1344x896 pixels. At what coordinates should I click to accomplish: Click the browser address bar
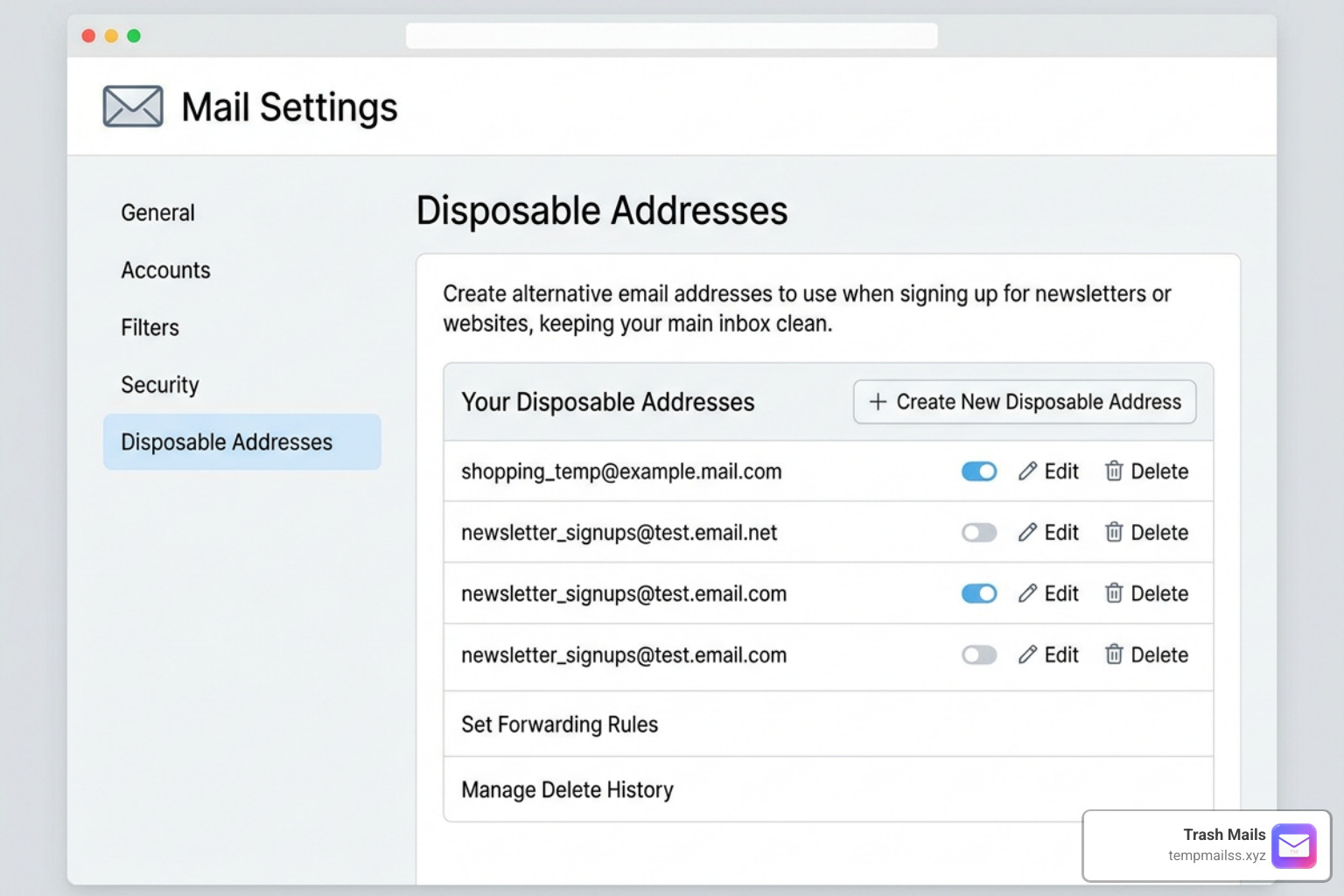coord(671,36)
